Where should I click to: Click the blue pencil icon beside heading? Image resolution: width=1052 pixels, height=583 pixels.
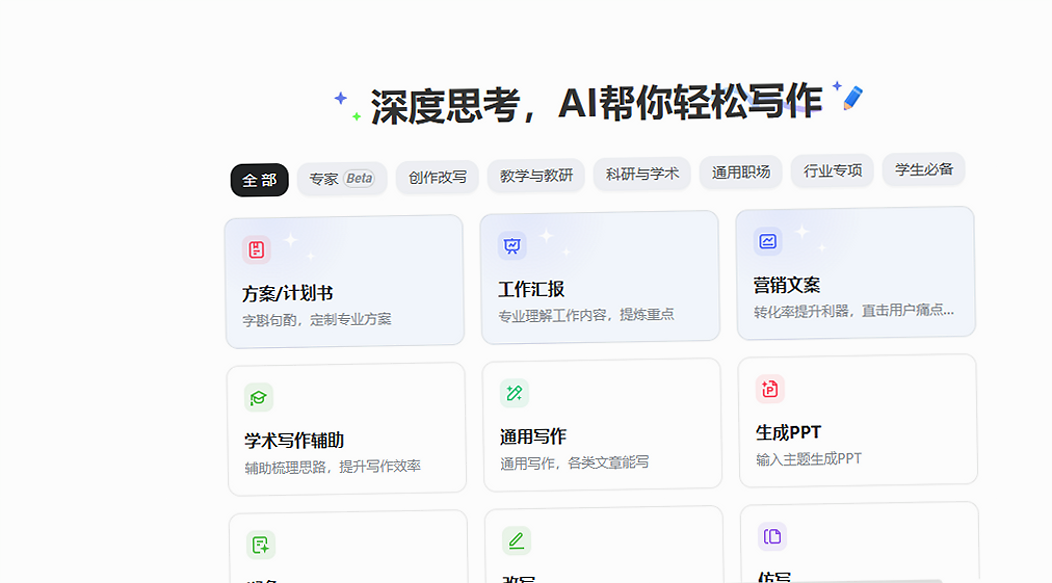pyautogui.click(x=853, y=98)
